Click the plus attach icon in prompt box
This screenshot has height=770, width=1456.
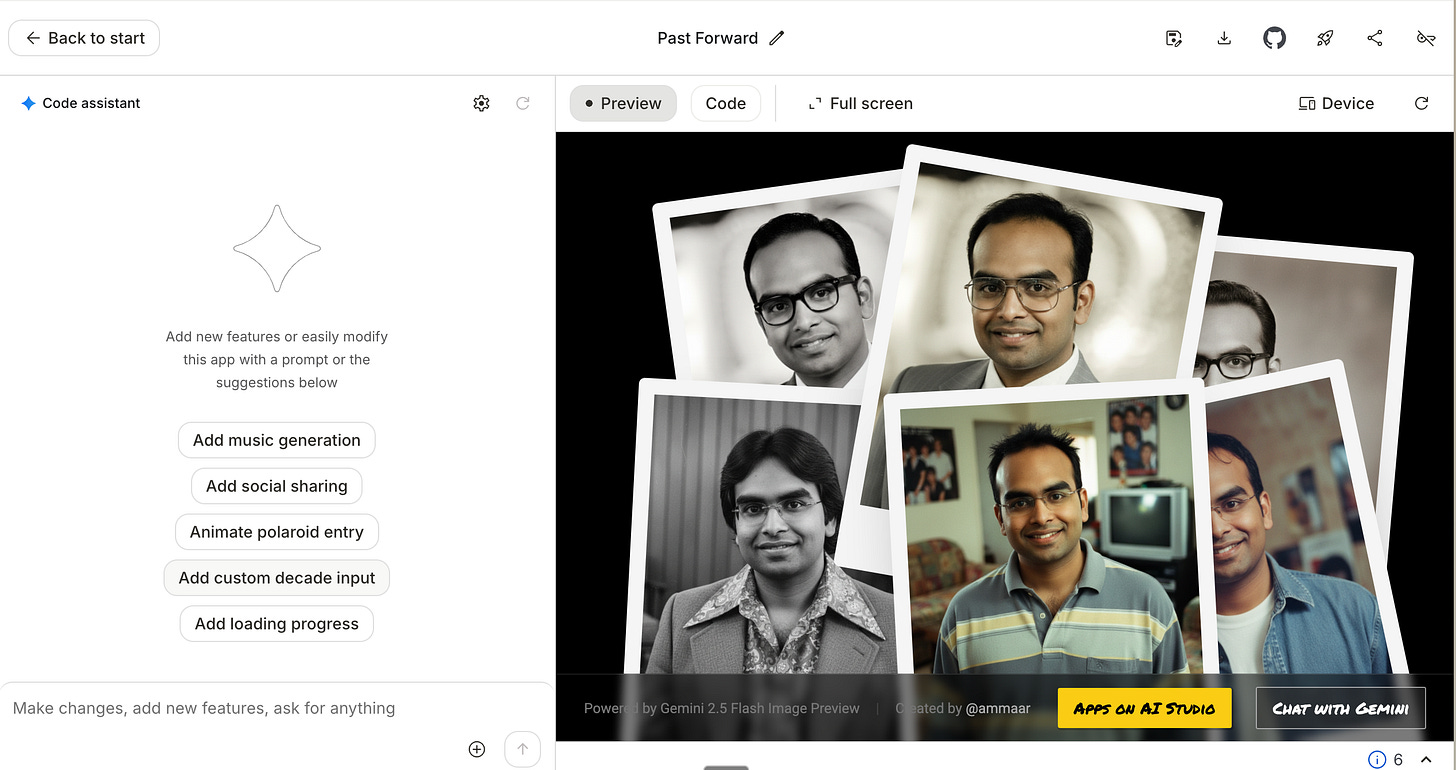[477, 749]
